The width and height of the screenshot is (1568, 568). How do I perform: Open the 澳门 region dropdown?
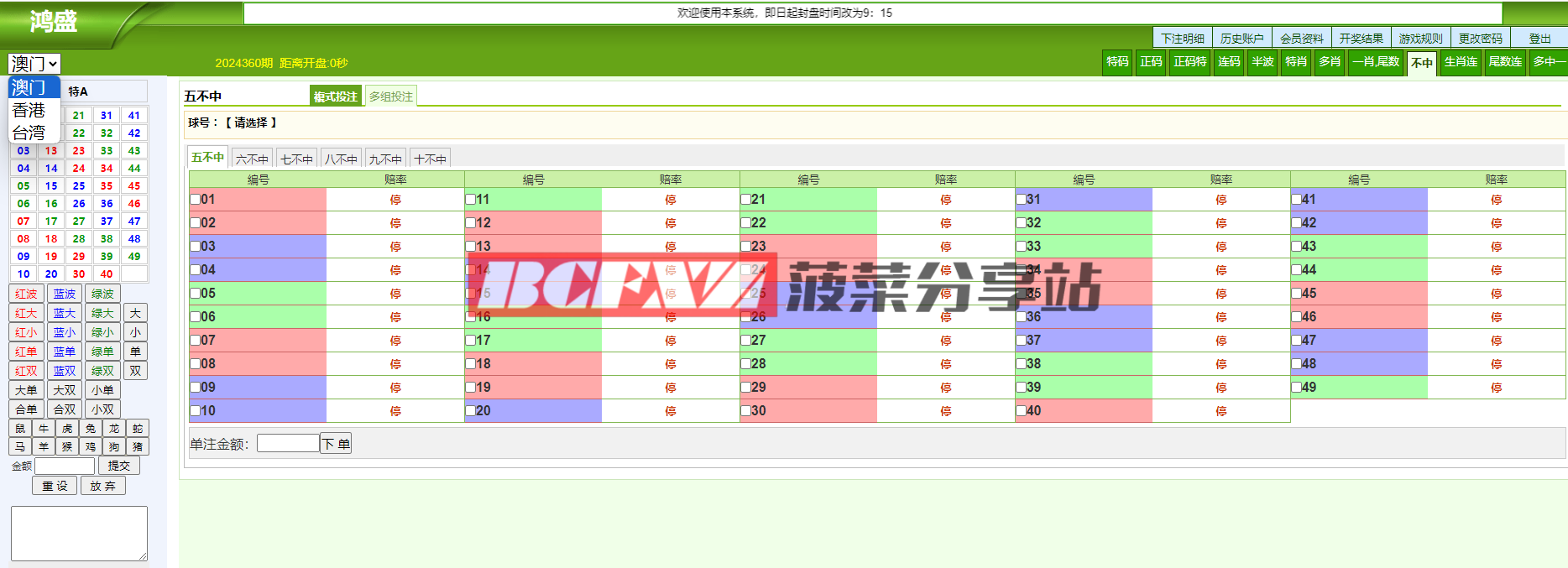pyautogui.click(x=34, y=64)
